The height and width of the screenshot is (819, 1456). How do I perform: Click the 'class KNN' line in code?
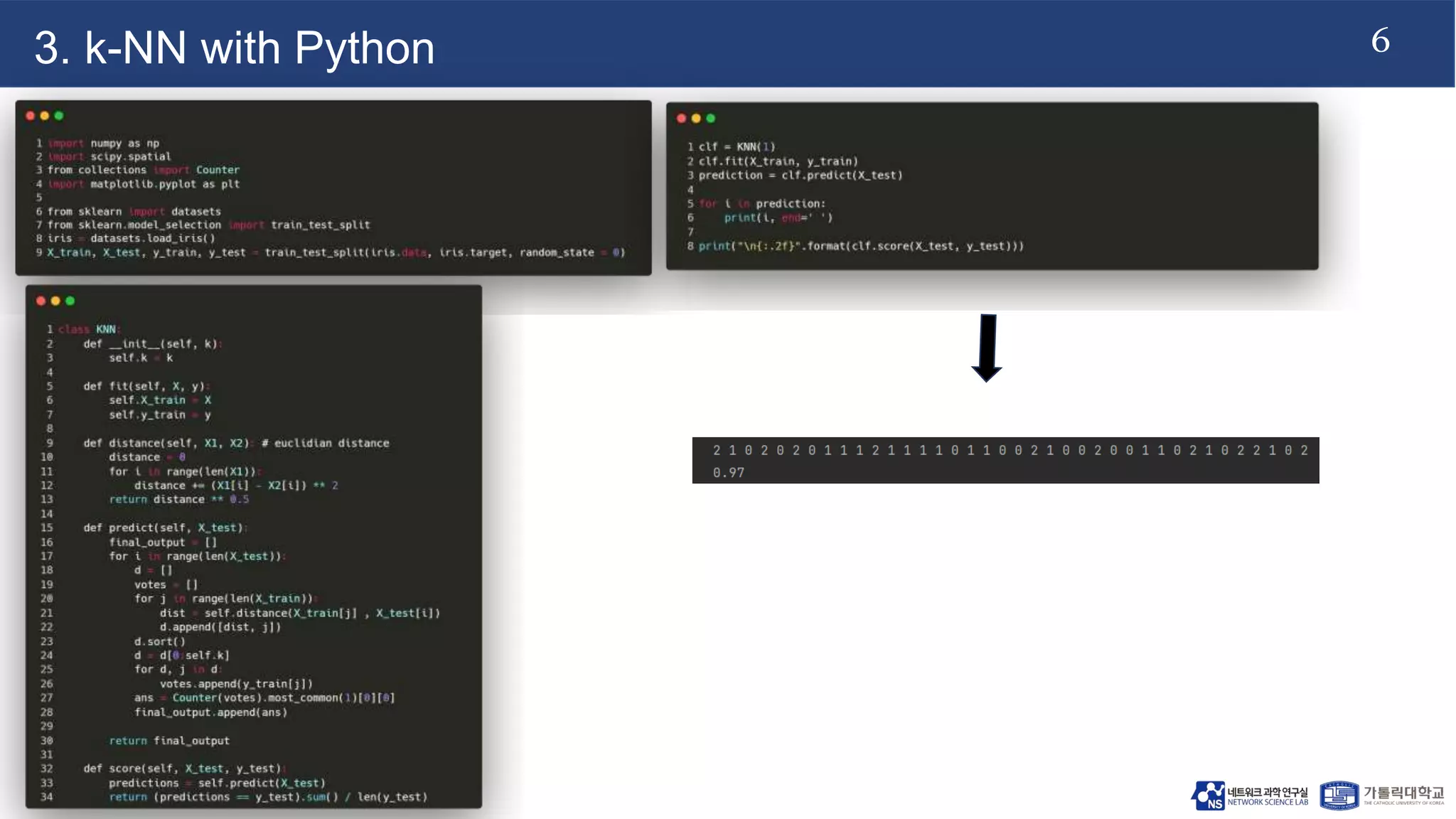click(89, 329)
